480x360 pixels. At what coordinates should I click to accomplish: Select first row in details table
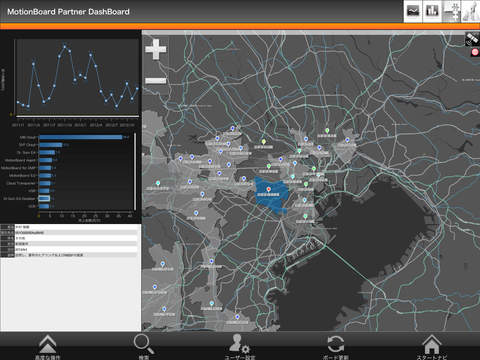click(70, 227)
